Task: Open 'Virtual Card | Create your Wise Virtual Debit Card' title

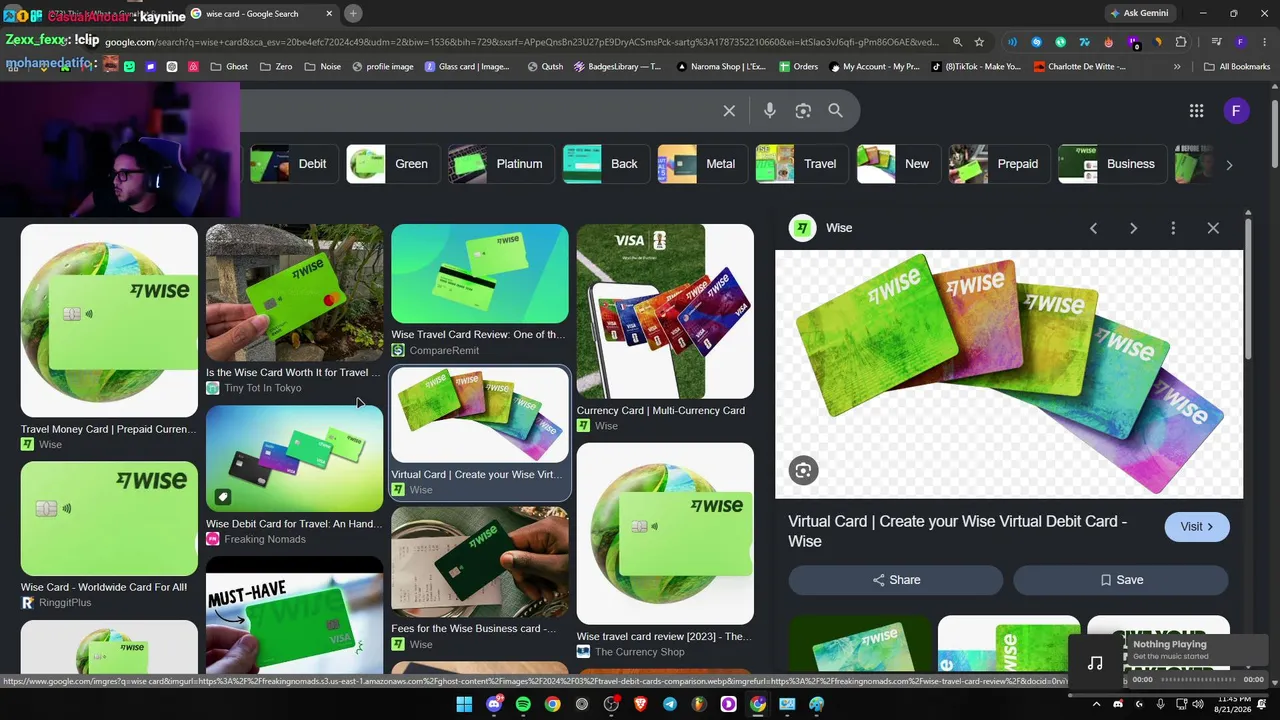Action: coord(957,531)
